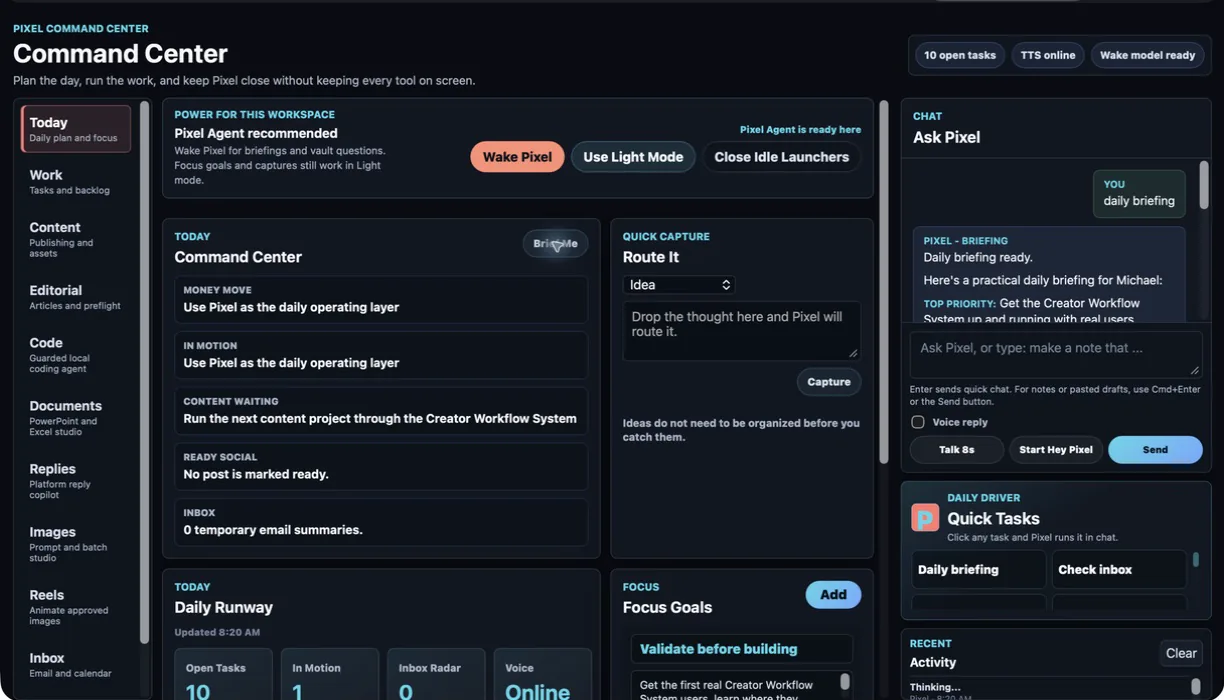Click the Voice Online stat tile
The image size is (1224, 700).
click(542, 675)
